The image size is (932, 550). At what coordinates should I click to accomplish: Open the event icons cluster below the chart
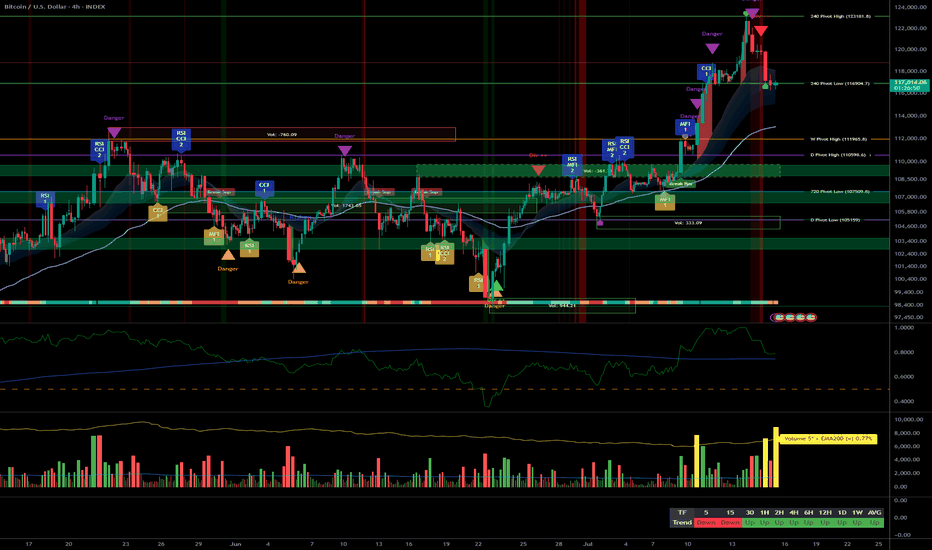pos(794,318)
